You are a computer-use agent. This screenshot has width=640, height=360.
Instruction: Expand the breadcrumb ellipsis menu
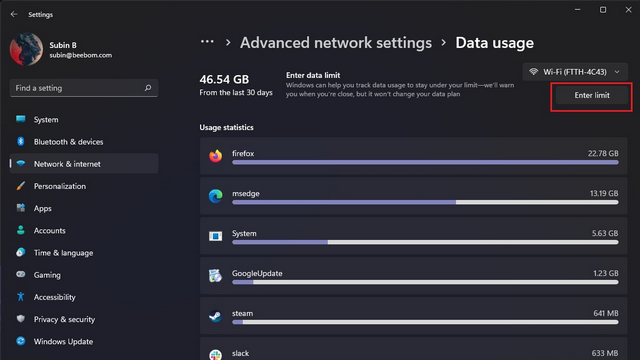pyautogui.click(x=207, y=42)
